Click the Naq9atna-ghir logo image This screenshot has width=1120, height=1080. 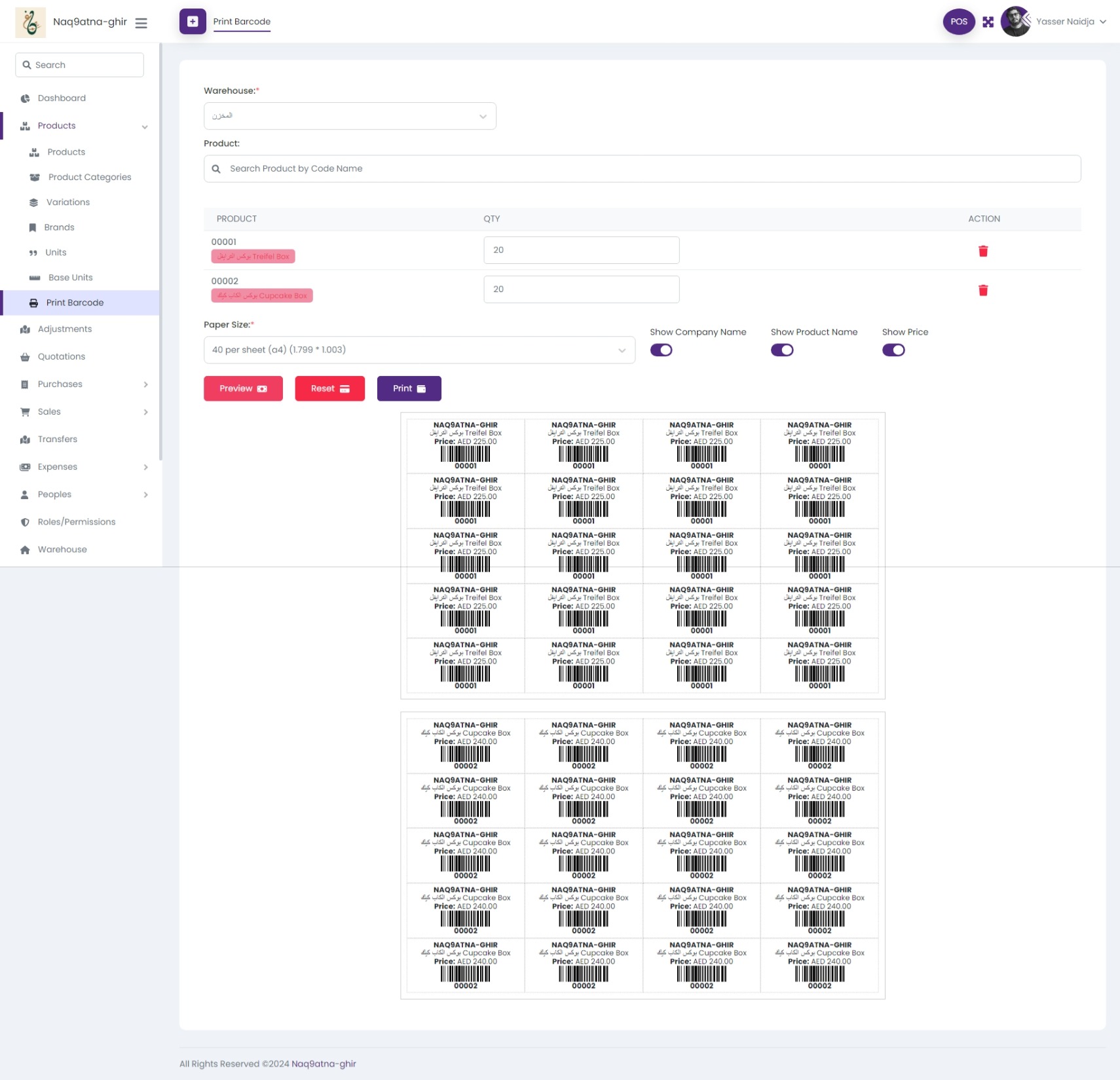pyautogui.click(x=30, y=22)
